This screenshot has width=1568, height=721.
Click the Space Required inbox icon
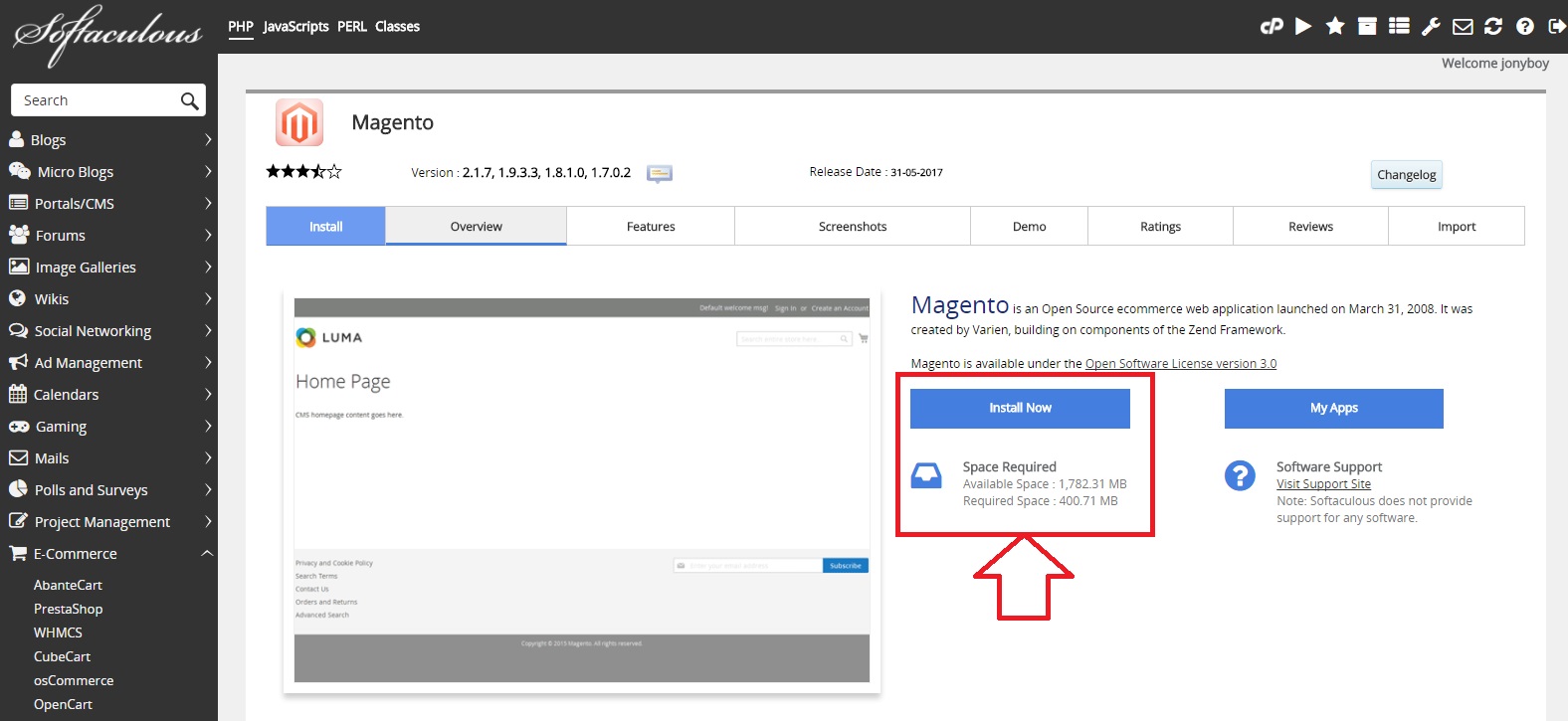click(926, 475)
